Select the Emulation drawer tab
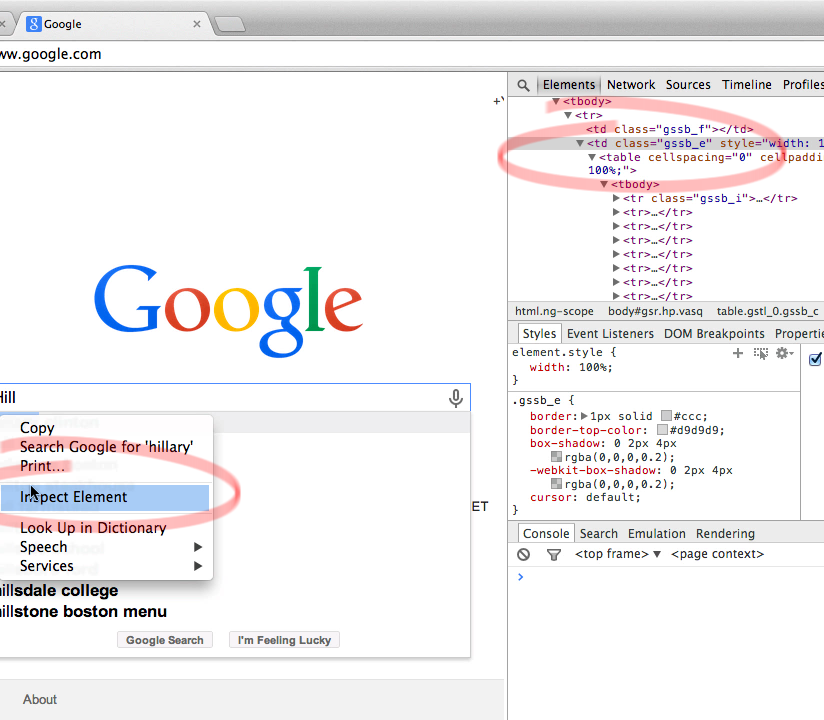The width and height of the screenshot is (824, 720). click(x=656, y=533)
